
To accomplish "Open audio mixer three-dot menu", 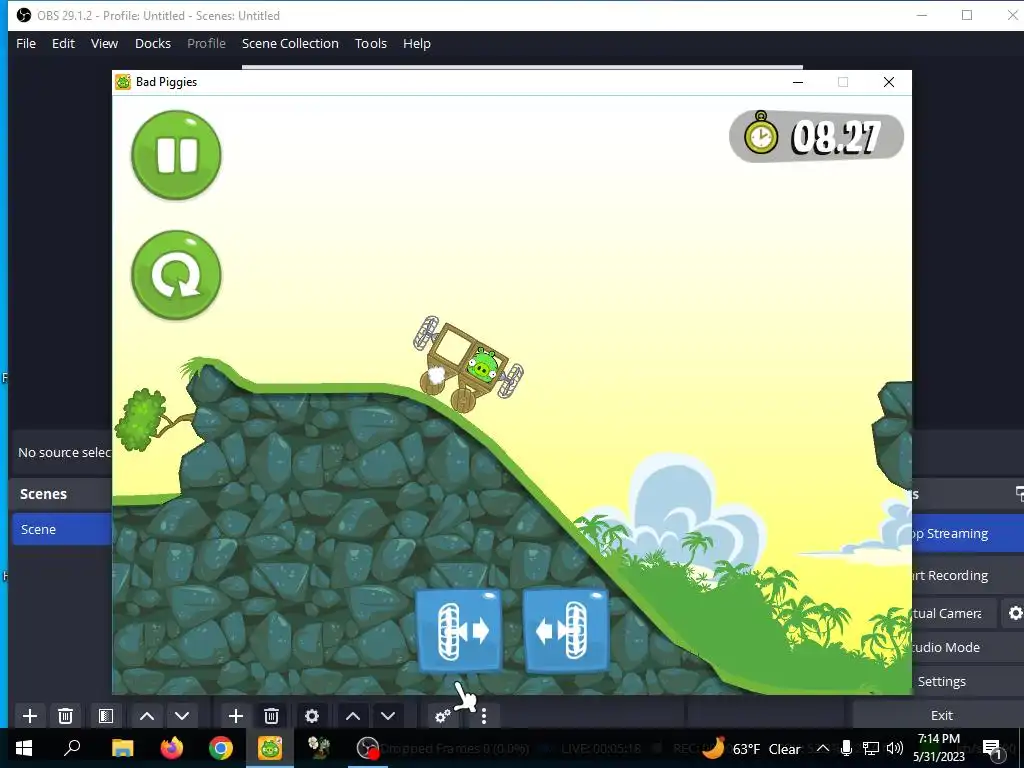I will [x=484, y=716].
